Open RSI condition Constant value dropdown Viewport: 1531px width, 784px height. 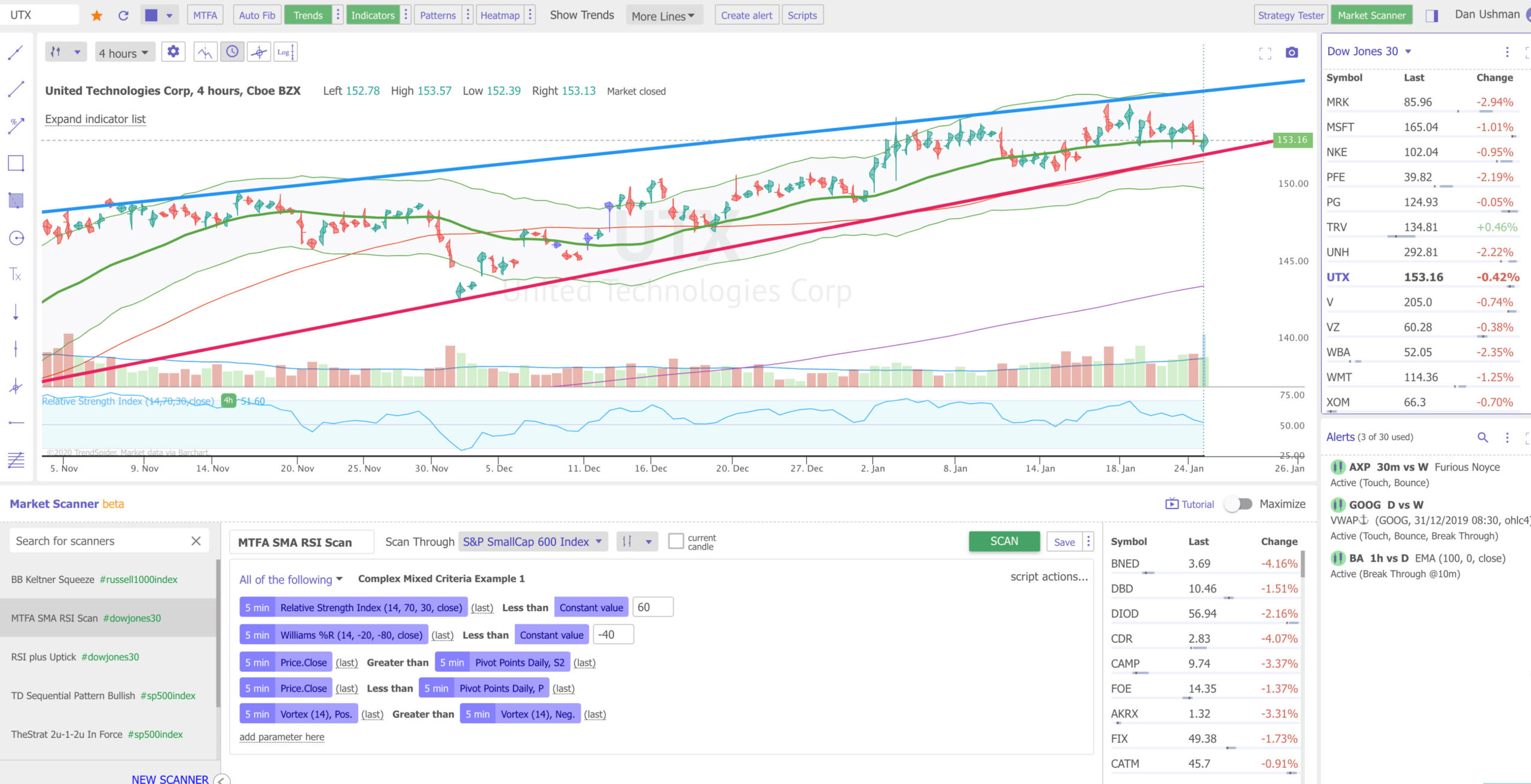pyautogui.click(x=591, y=607)
